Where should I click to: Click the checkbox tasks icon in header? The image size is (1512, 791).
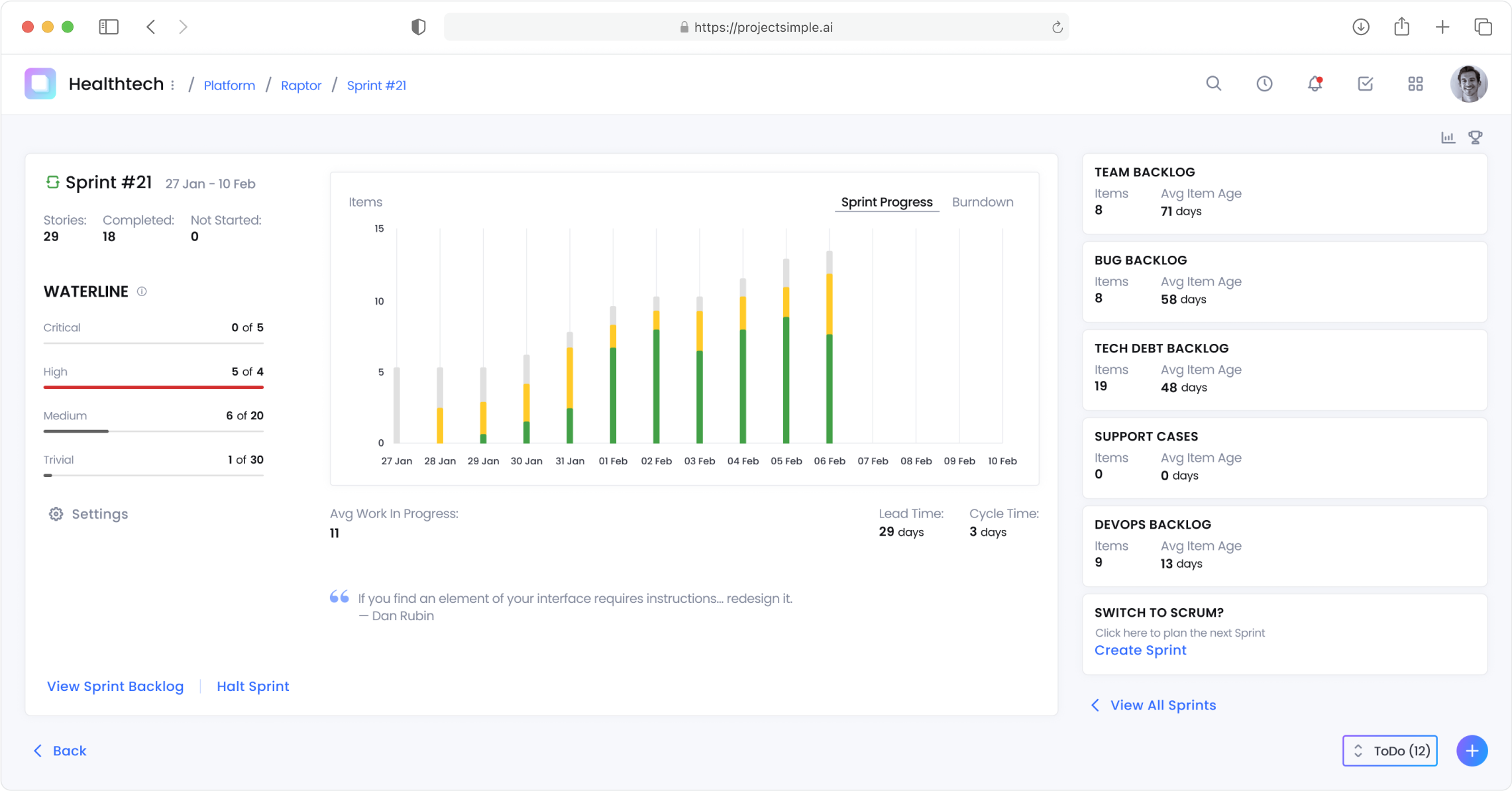[x=1365, y=83]
